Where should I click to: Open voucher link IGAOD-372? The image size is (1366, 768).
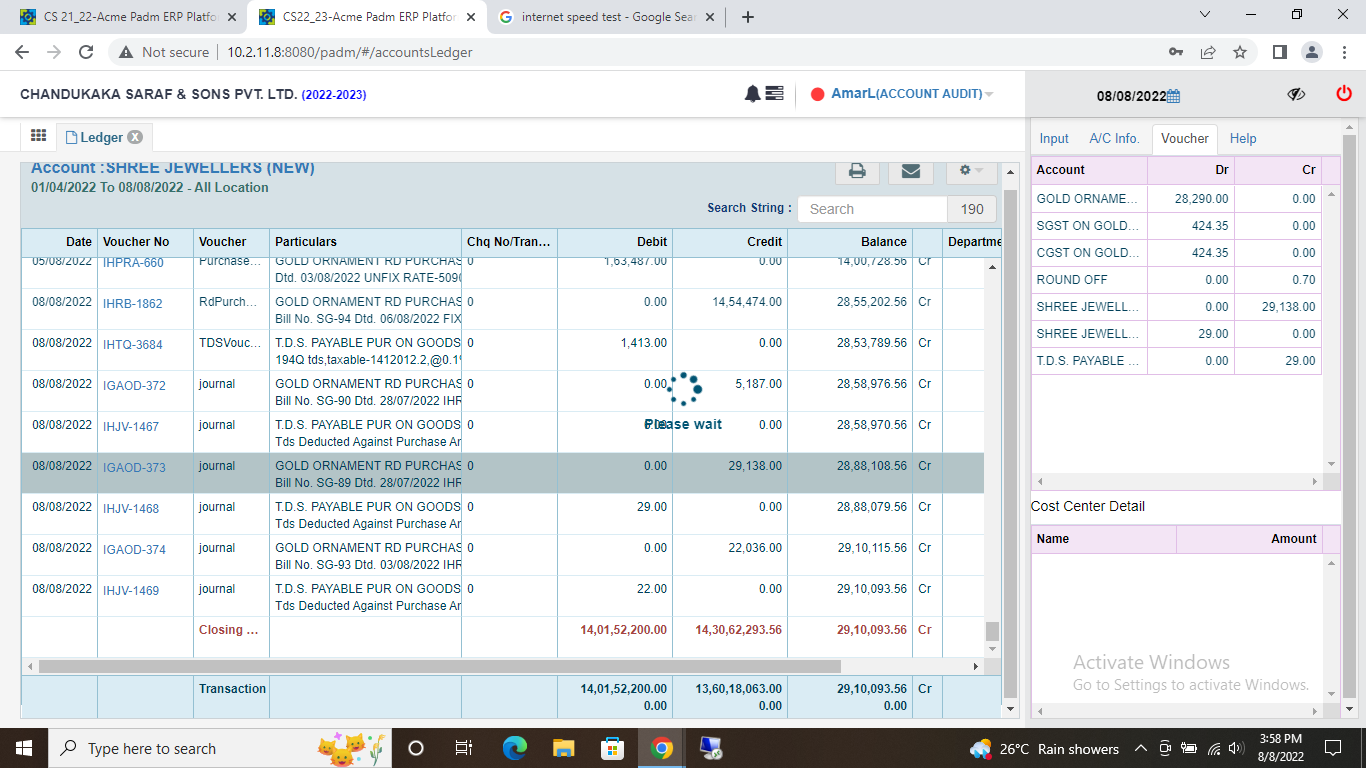(134, 385)
